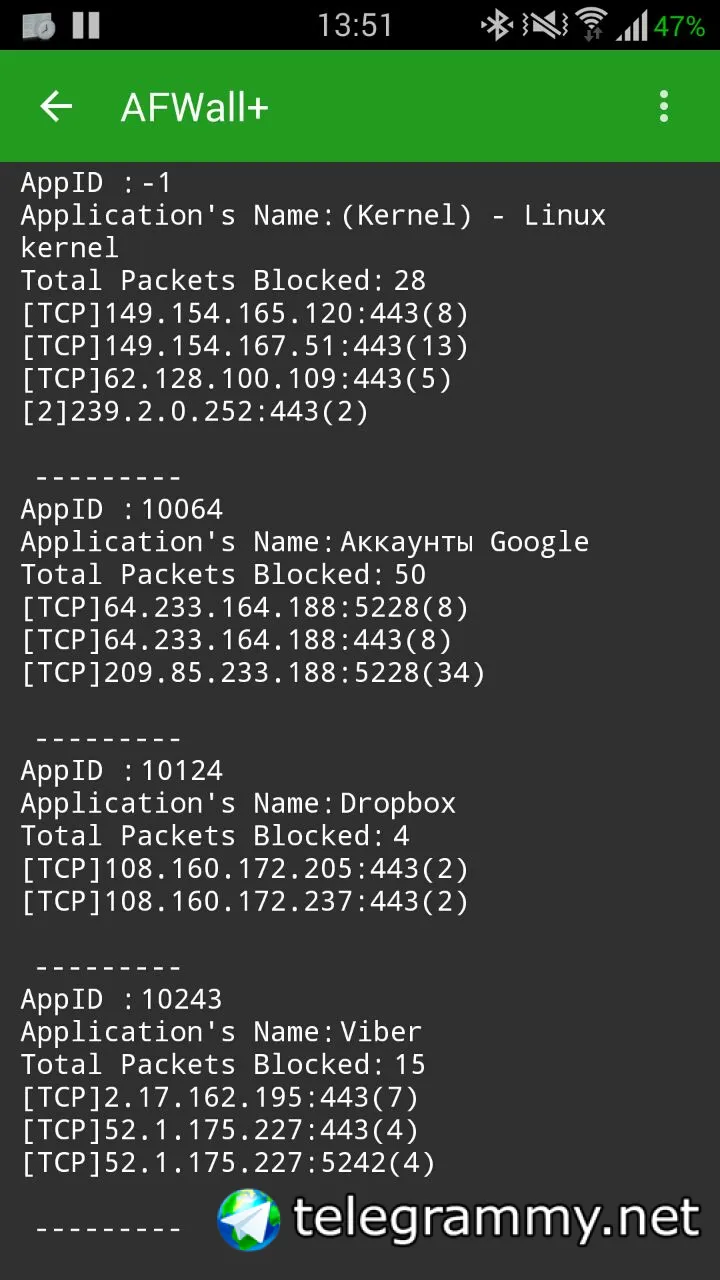Image resolution: width=720 pixels, height=1280 pixels.
Task: Tap the 13:51 clock in status bar
Action: tap(357, 25)
